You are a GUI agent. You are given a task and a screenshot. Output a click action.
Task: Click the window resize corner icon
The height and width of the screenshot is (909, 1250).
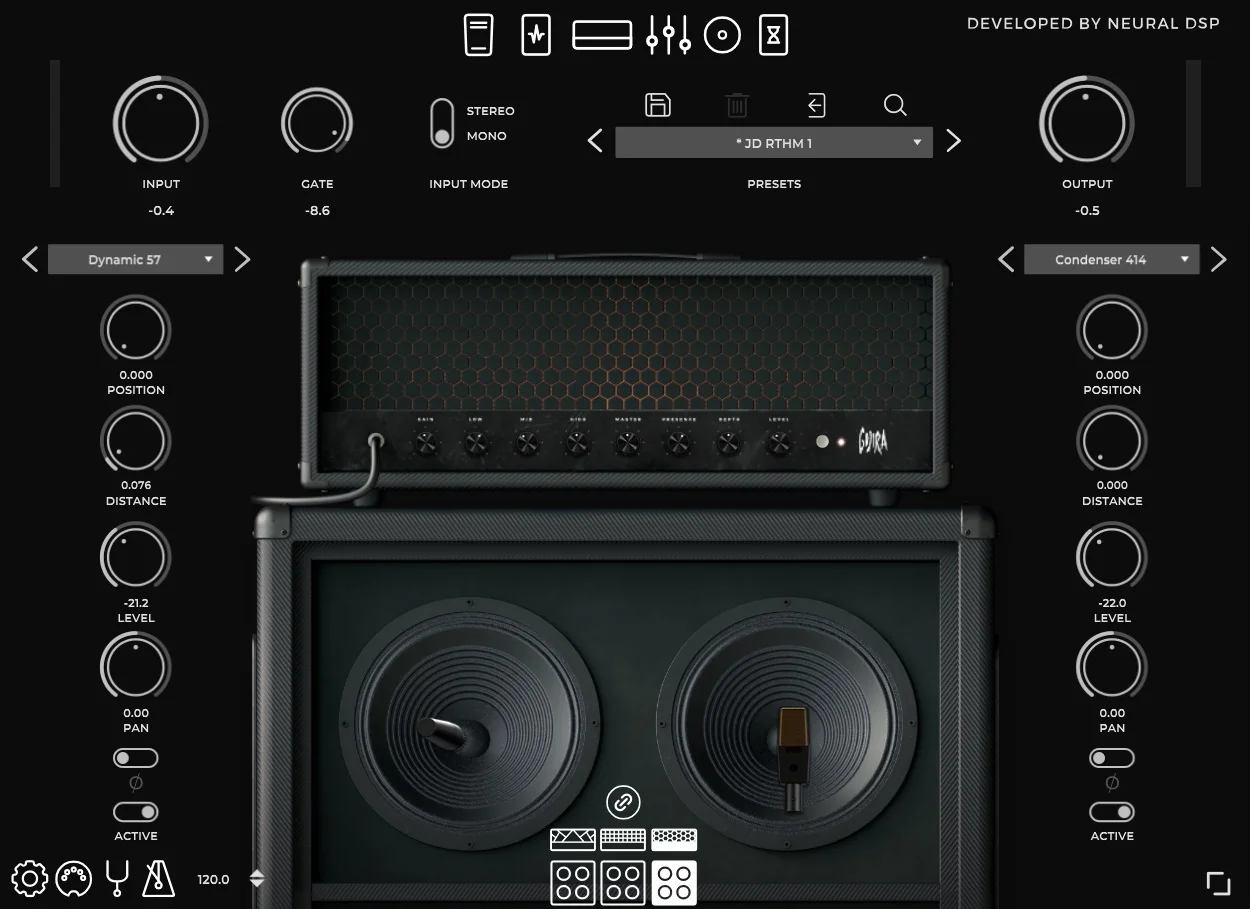[1218, 883]
